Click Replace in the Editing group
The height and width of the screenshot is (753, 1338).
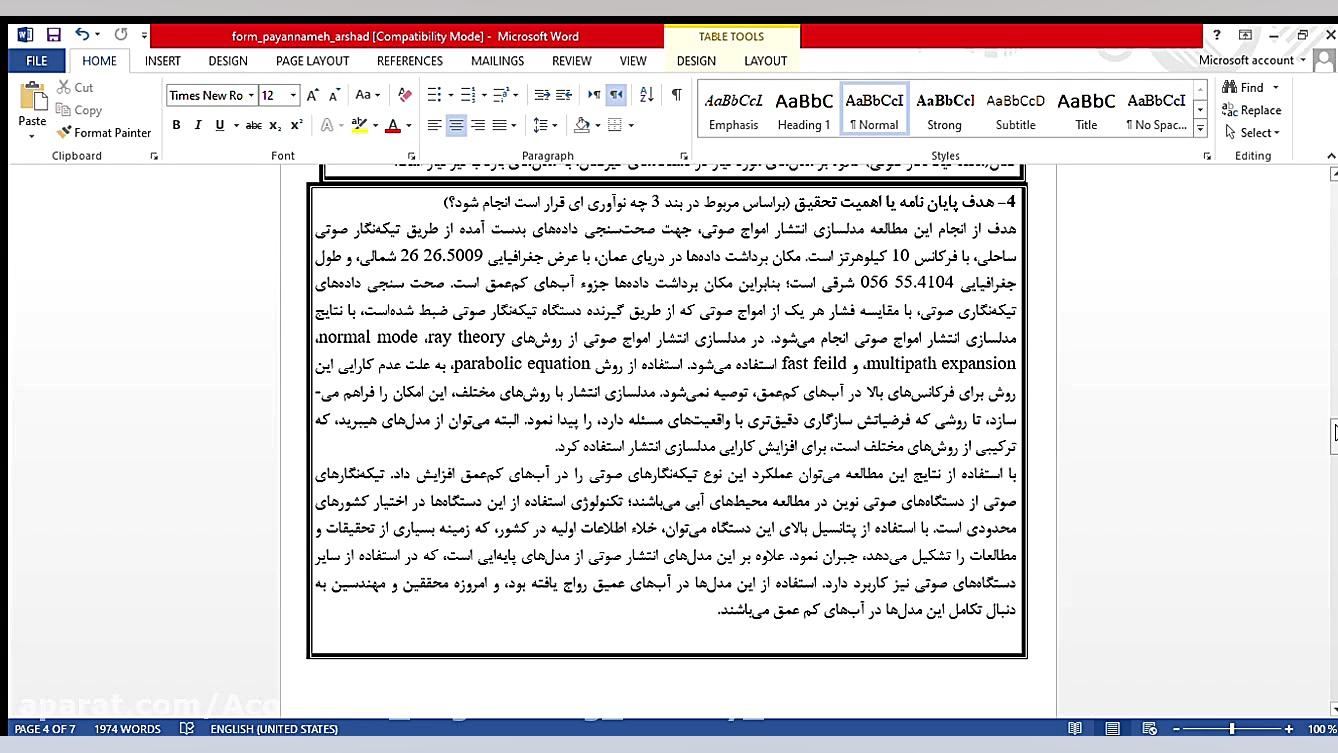[x=1258, y=110]
